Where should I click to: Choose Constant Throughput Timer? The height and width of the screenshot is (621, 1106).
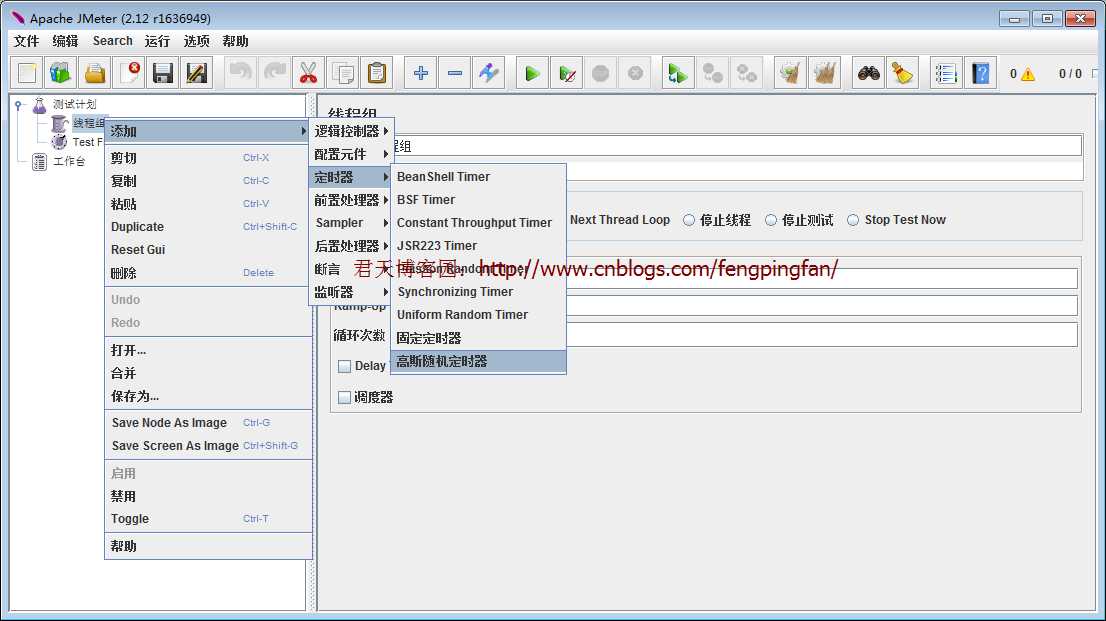(x=478, y=223)
